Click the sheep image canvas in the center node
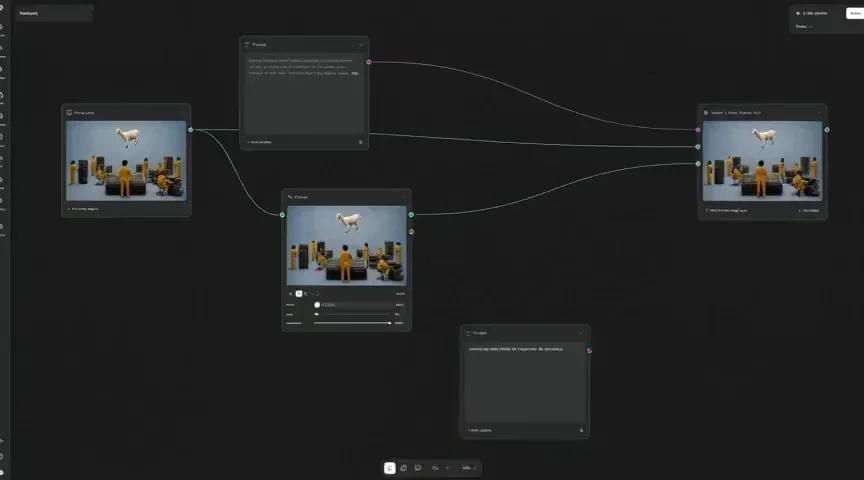 click(x=347, y=245)
